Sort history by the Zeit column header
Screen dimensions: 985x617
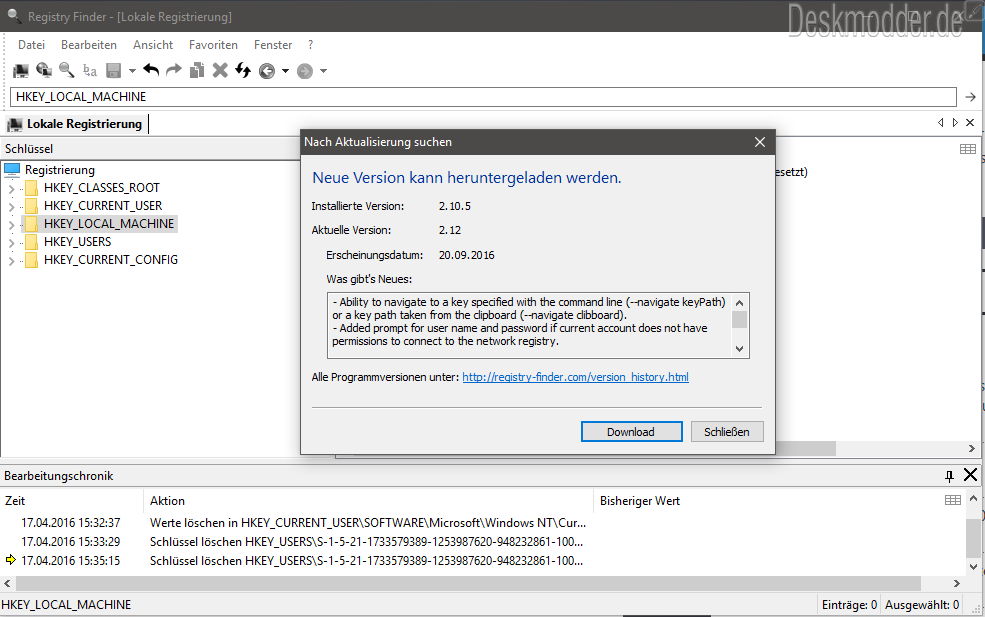point(72,501)
